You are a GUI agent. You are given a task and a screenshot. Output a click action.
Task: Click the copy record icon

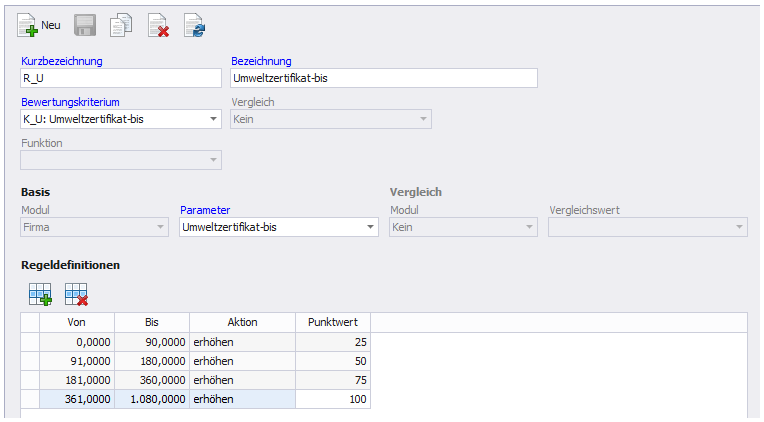pyautogui.click(x=121, y=25)
